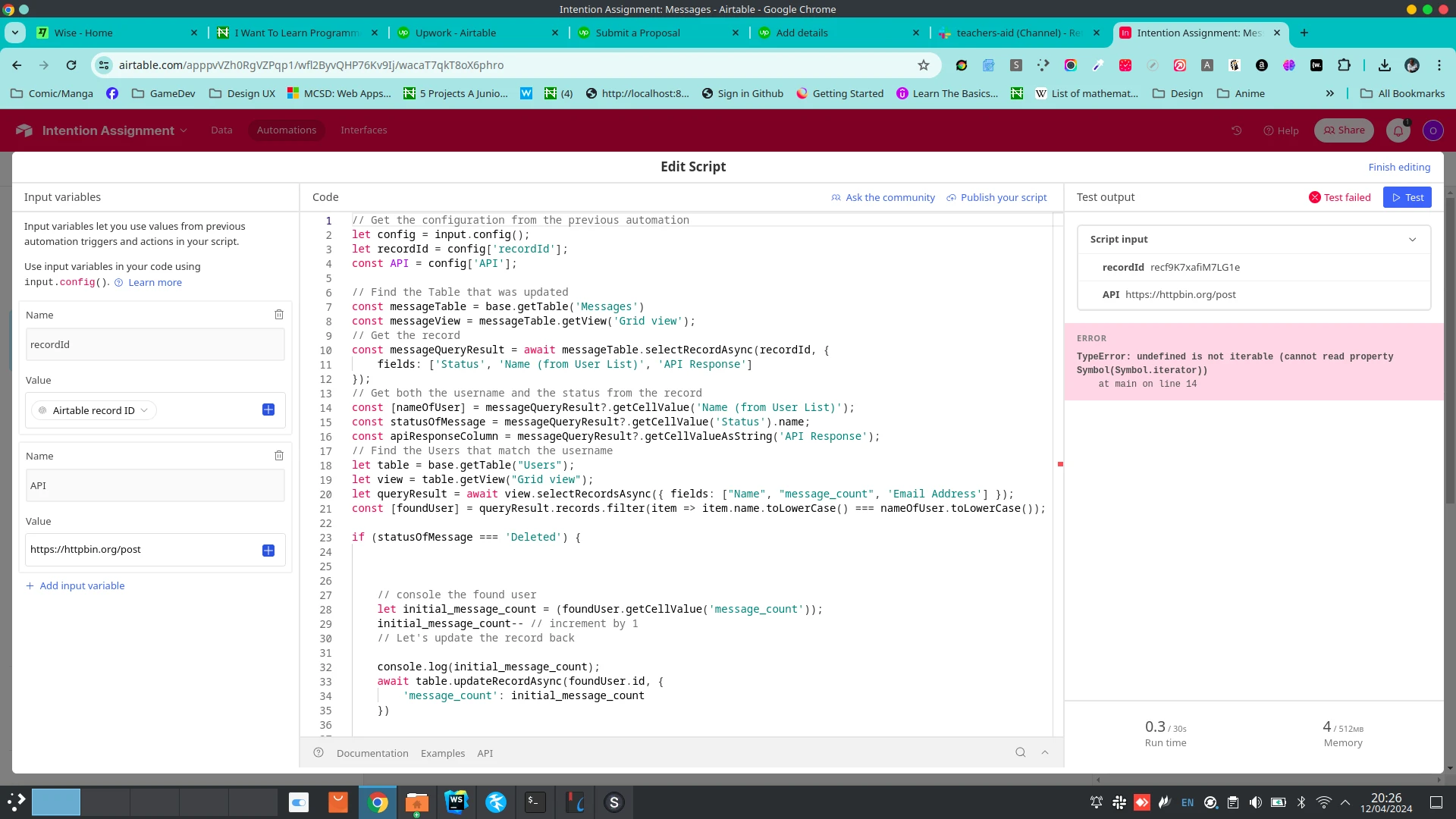The height and width of the screenshot is (819, 1456).
Task: Open base history clock icon
Action: tap(1237, 130)
